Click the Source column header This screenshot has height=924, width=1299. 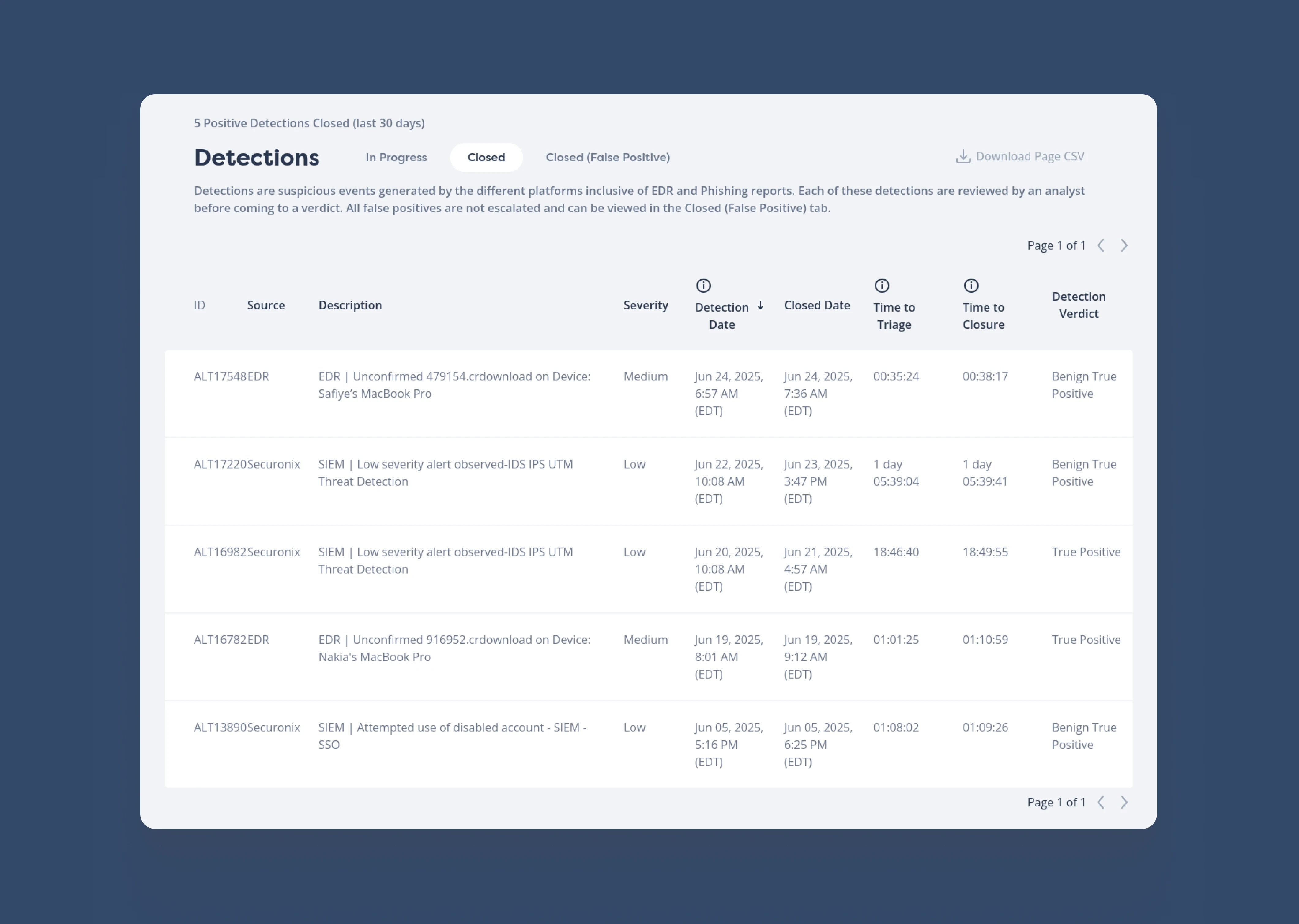266,305
